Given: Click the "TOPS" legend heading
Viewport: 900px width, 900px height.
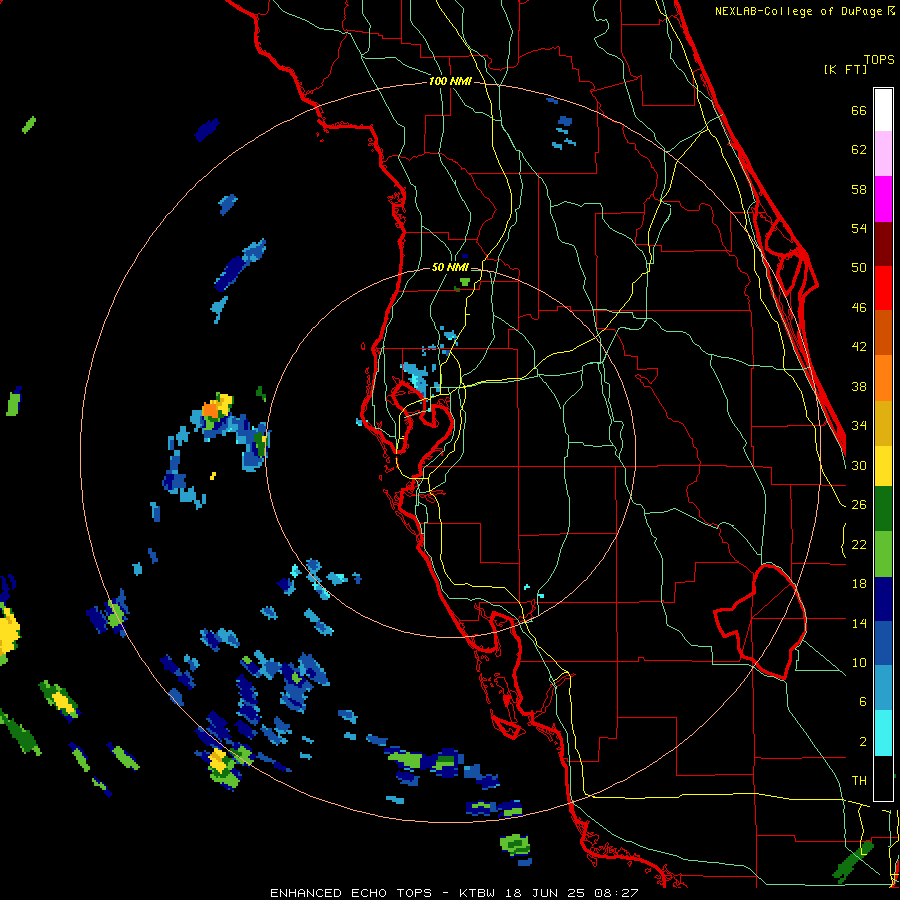Looking at the screenshot, I should 879,60.
